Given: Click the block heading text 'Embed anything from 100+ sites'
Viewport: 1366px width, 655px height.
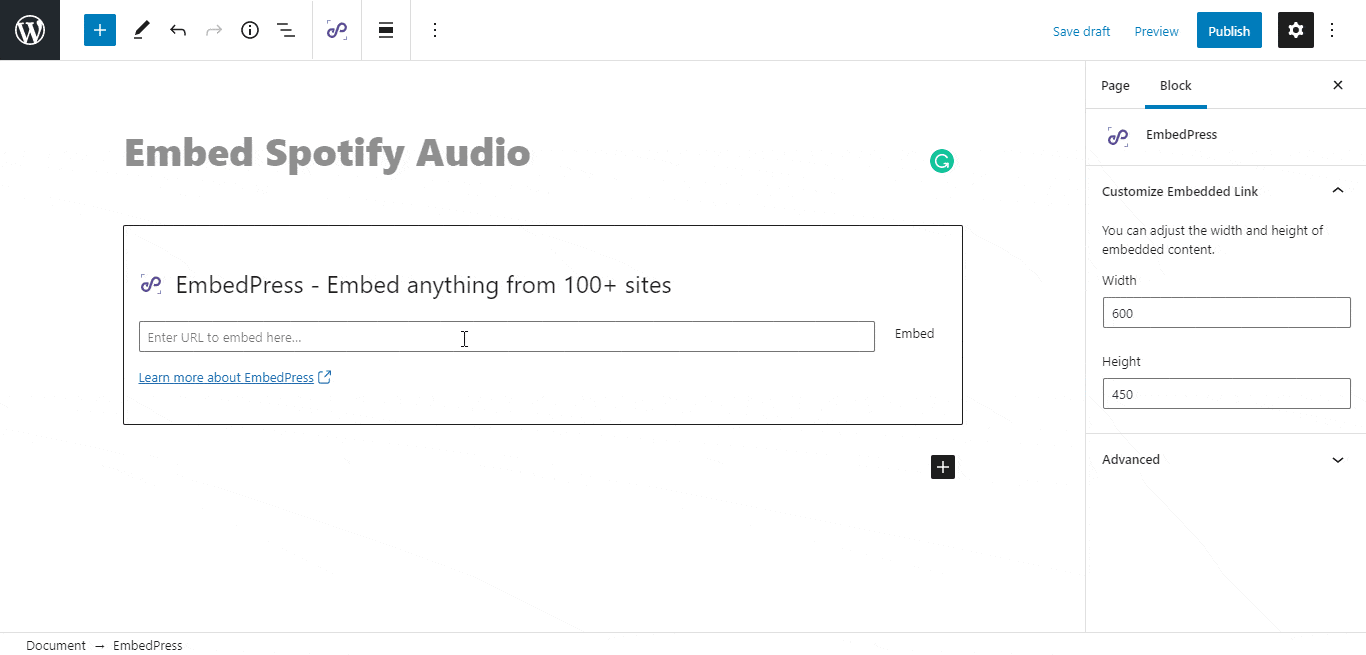Looking at the screenshot, I should pyautogui.click(x=499, y=285).
